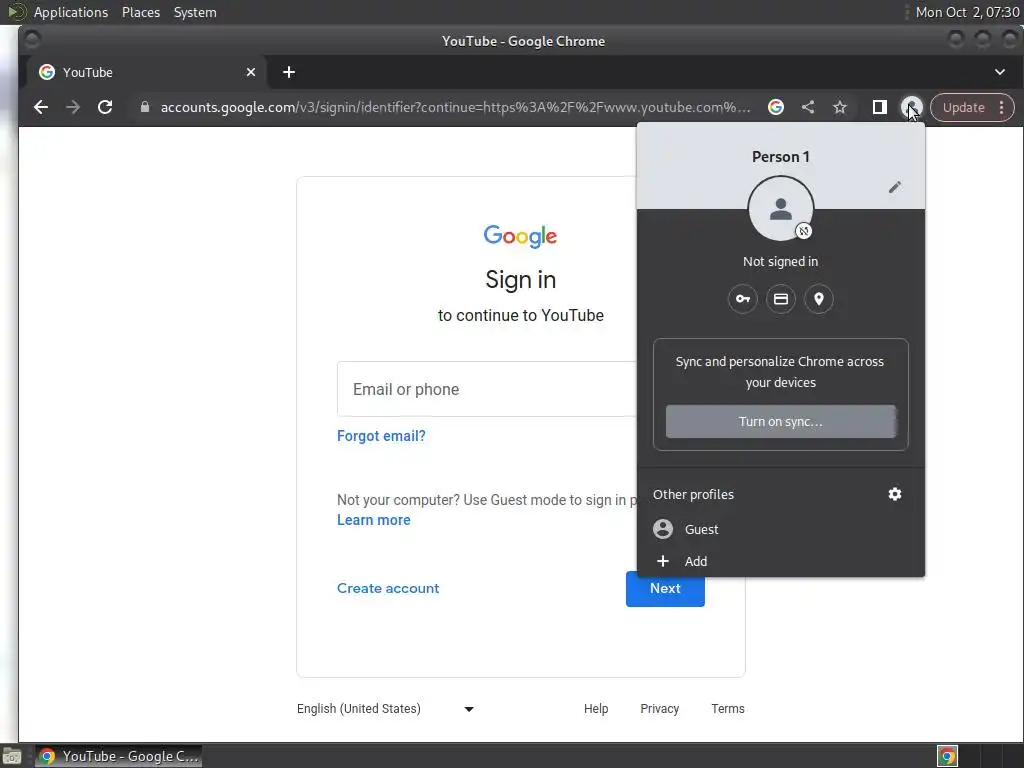Click the Person 1 profile avatar picture
Viewport: 1024px width, 768px height.
click(x=780, y=209)
